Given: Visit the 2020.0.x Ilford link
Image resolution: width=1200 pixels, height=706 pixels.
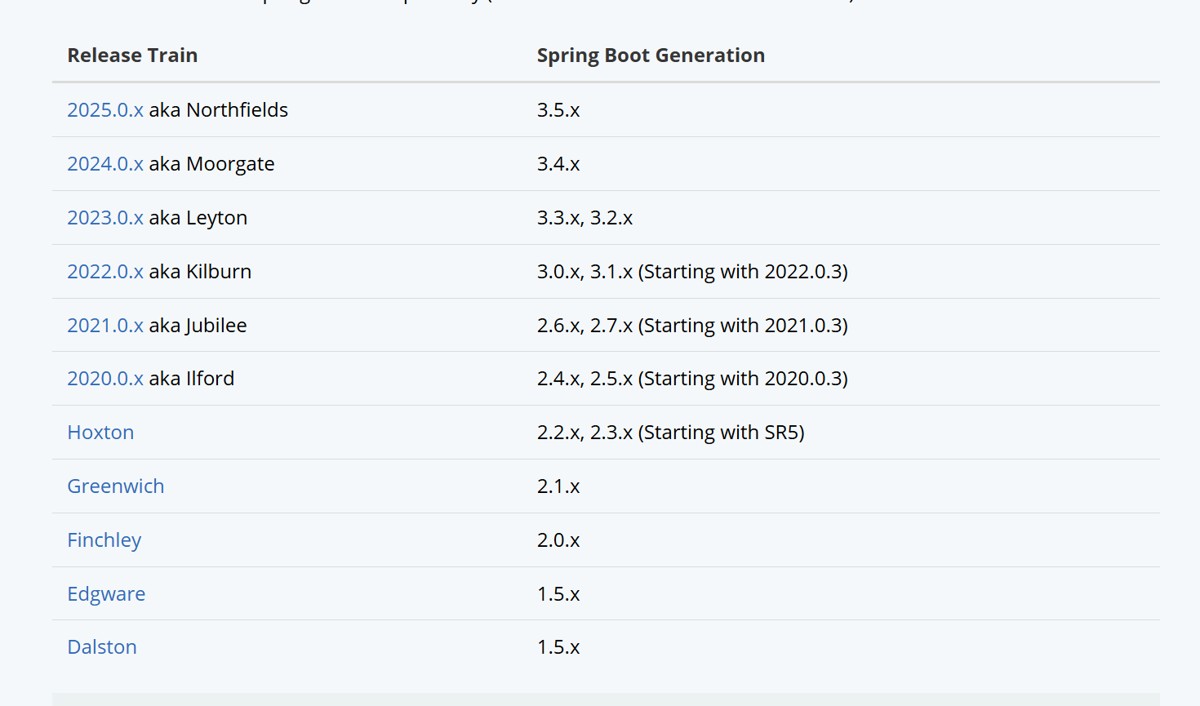Looking at the screenshot, I should (105, 379).
